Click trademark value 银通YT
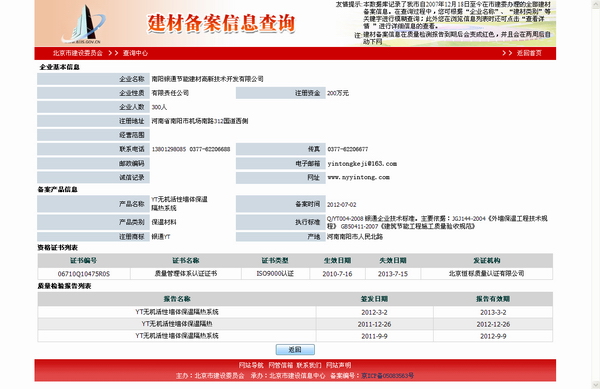The width and height of the screenshot is (600, 389). (161, 237)
